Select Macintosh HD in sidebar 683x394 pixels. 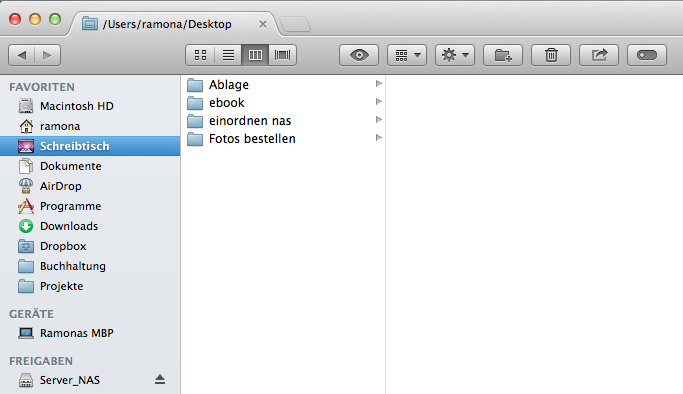tap(90, 106)
